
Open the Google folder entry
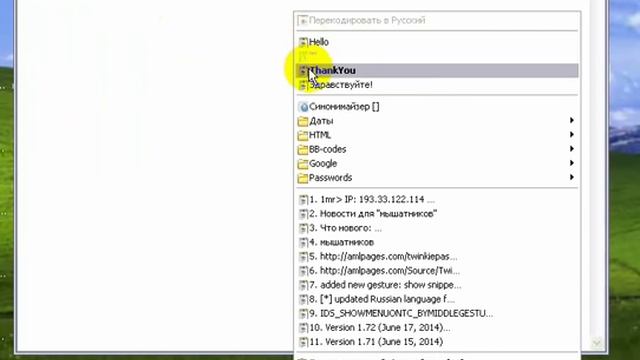coord(437,164)
